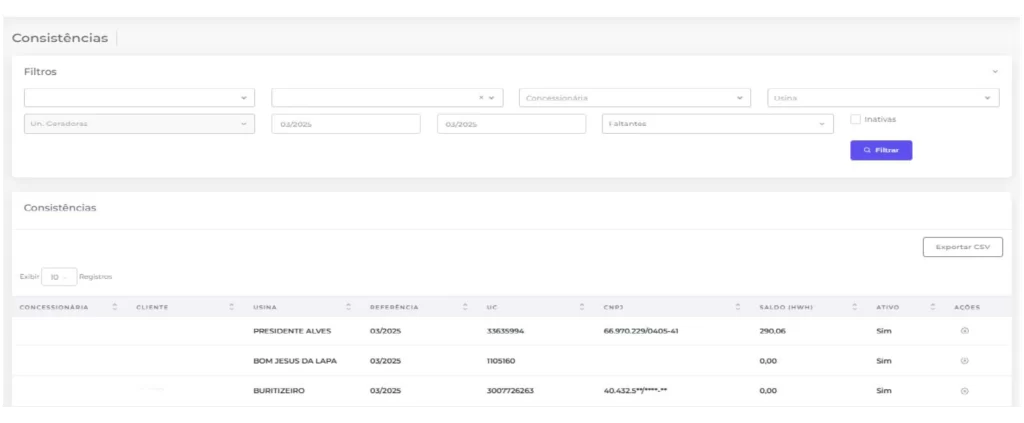
Task: Click the second 03/2025 date field
Action: 511,124
